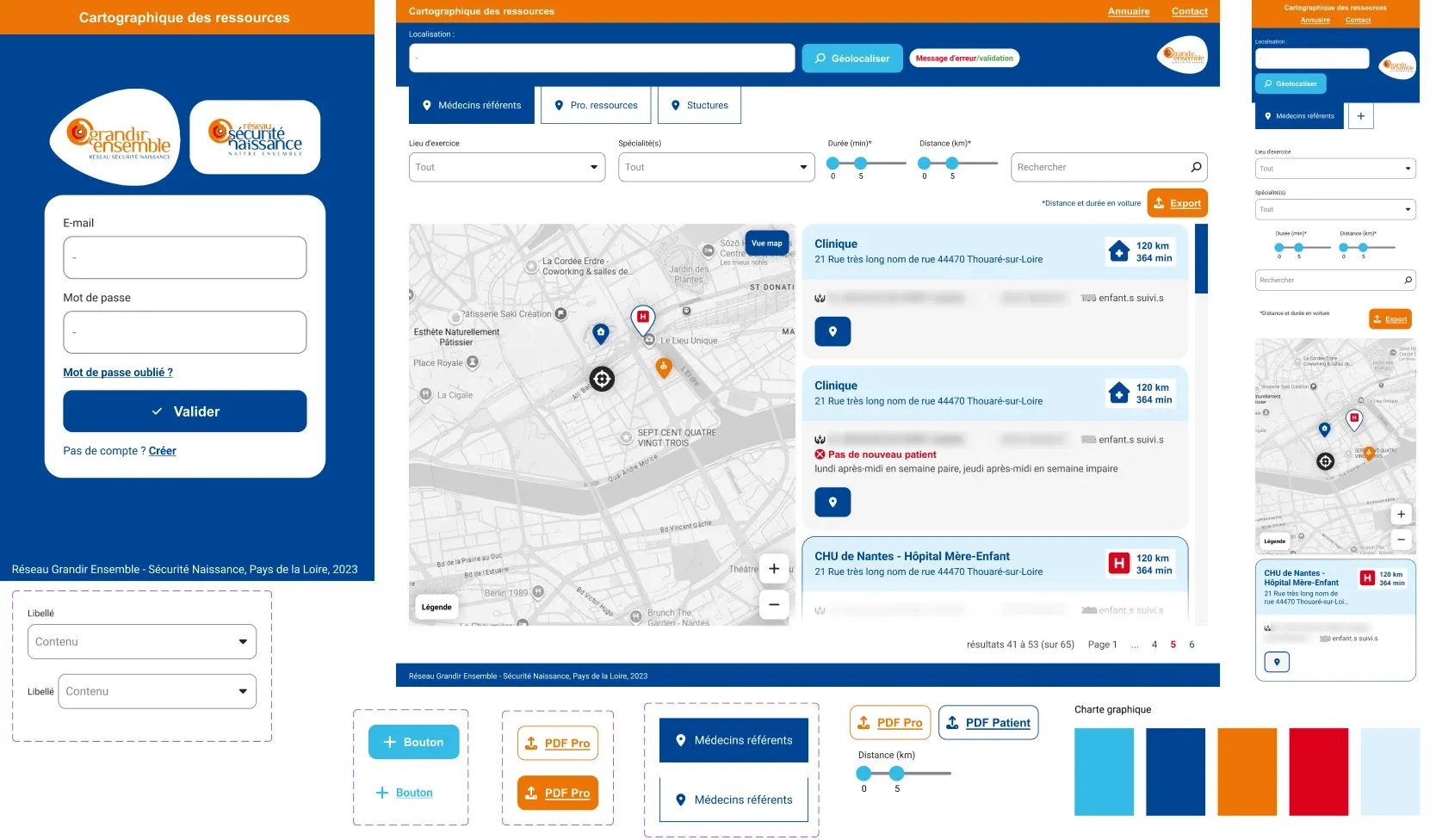Click map pin button in first Clinique card

pos(833,331)
